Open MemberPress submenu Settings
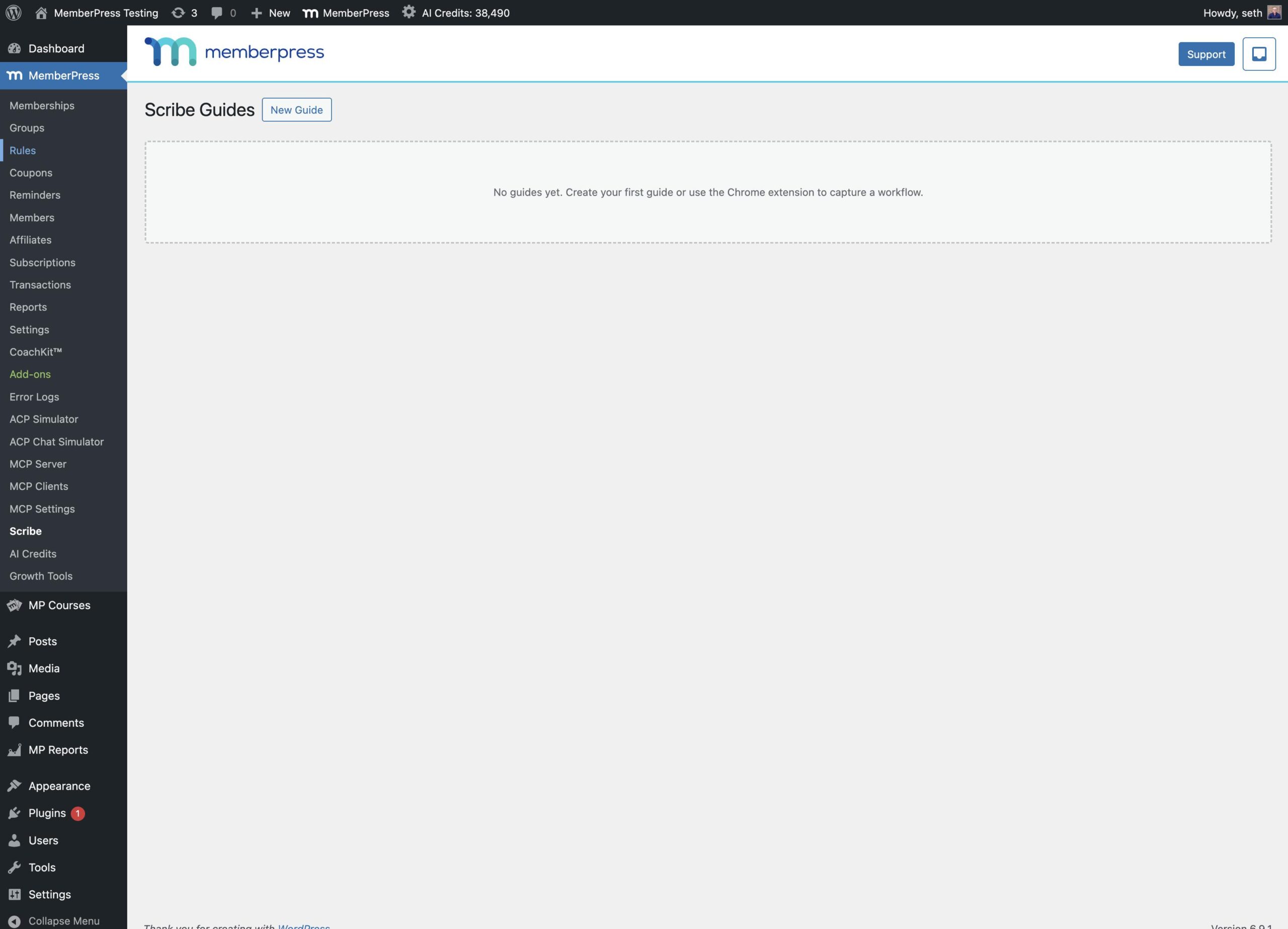Image resolution: width=1288 pixels, height=929 pixels. 29,329
